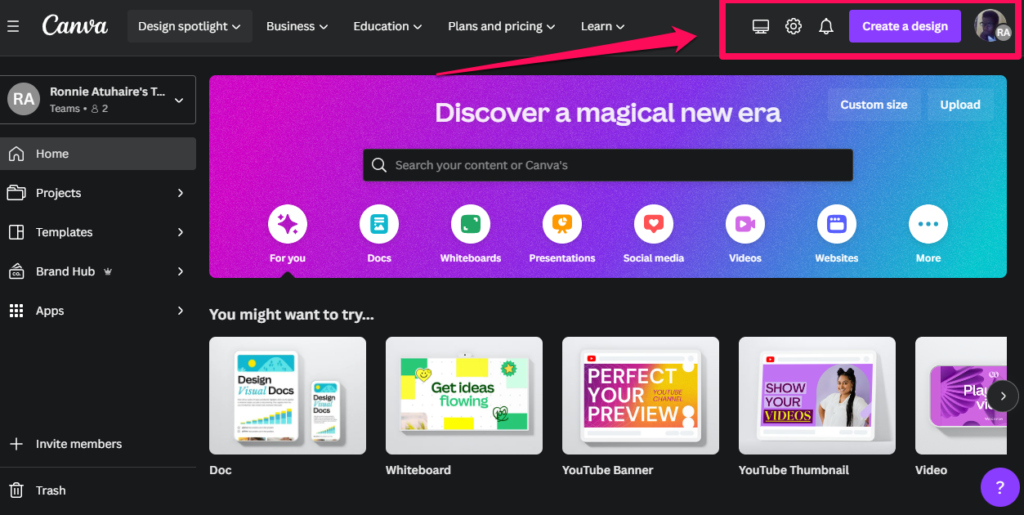Expand the Plans and pricing menu
The image size is (1024, 515).
pos(501,26)
